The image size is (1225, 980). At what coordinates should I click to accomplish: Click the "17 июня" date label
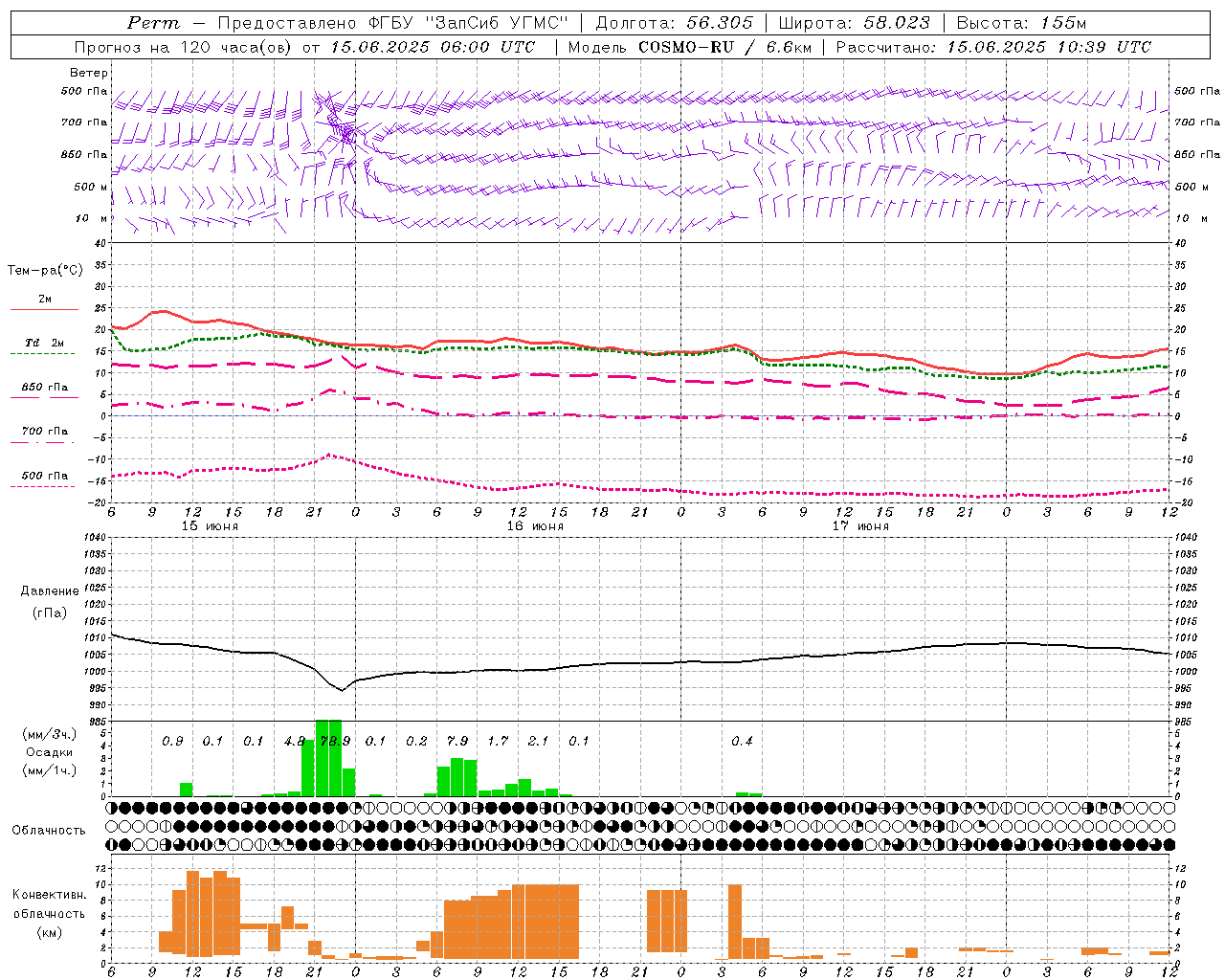coord(860,526)
